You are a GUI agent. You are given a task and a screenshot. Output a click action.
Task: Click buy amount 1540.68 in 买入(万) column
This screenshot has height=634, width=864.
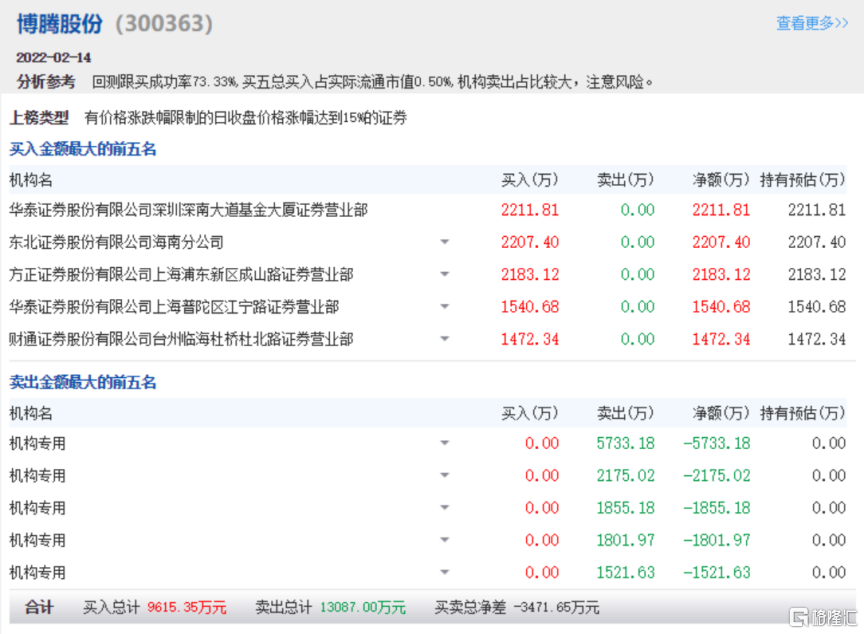pos(530,306)
